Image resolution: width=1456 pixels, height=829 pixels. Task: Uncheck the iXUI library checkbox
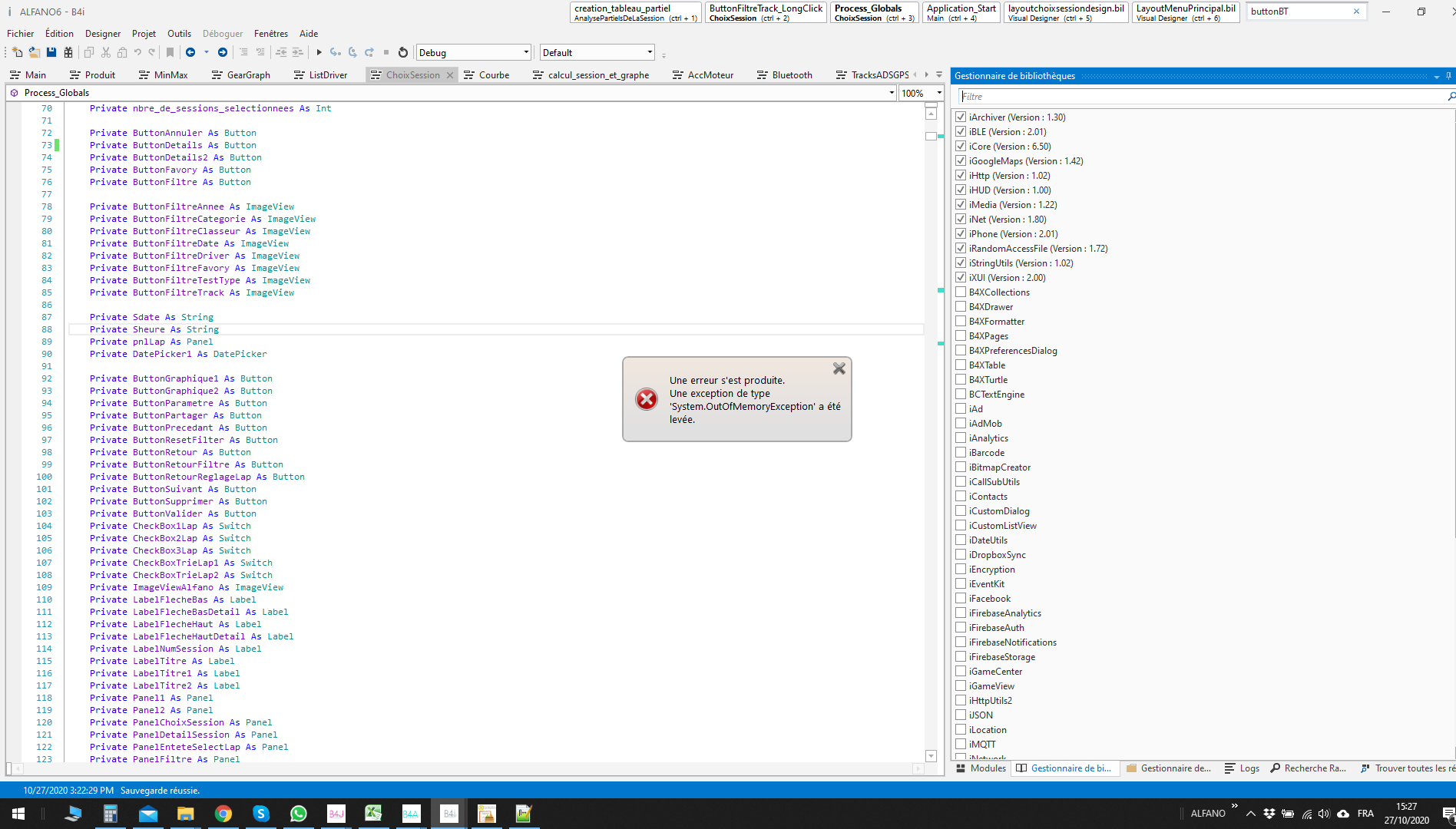click(961, 277)
